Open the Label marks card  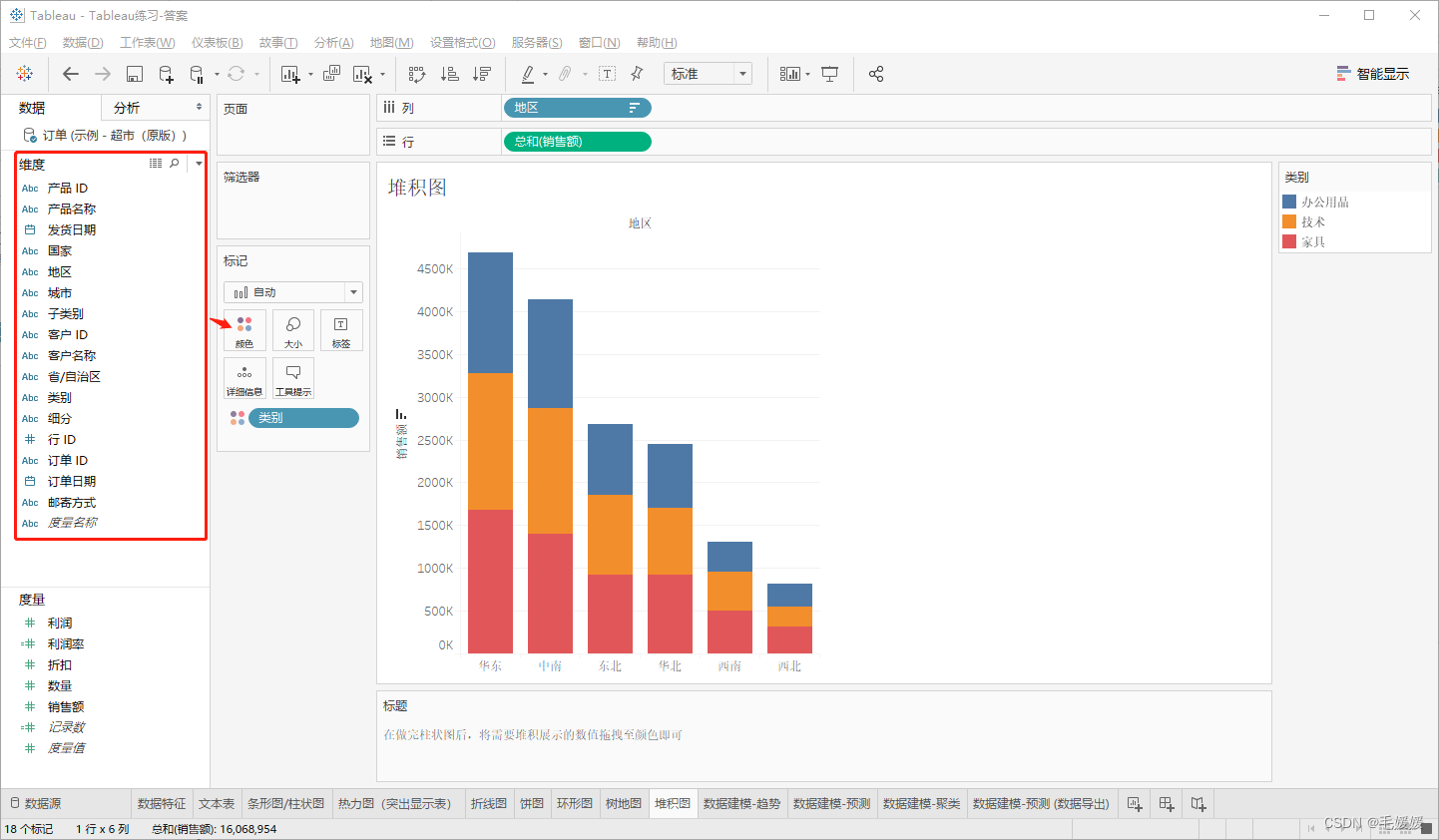(x=341, y=330)
